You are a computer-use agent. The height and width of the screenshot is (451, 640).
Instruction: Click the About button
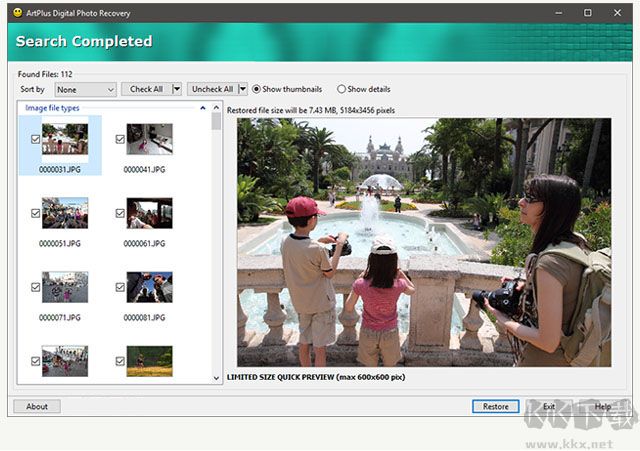coord(37,406)
